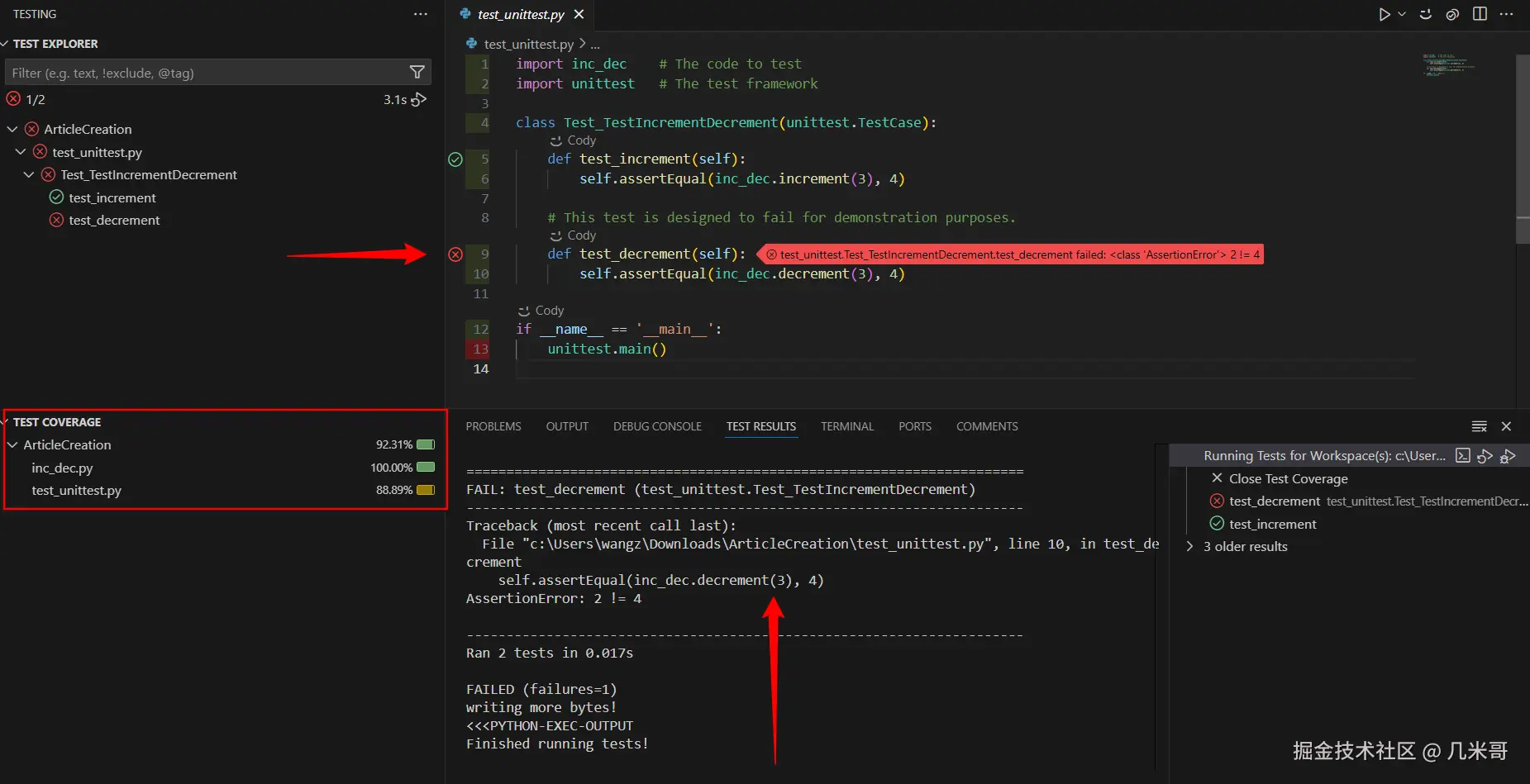Screen dimensions: 1530x784
Task: Run the Python file with the play button
Action: (x=1385, y=14)
